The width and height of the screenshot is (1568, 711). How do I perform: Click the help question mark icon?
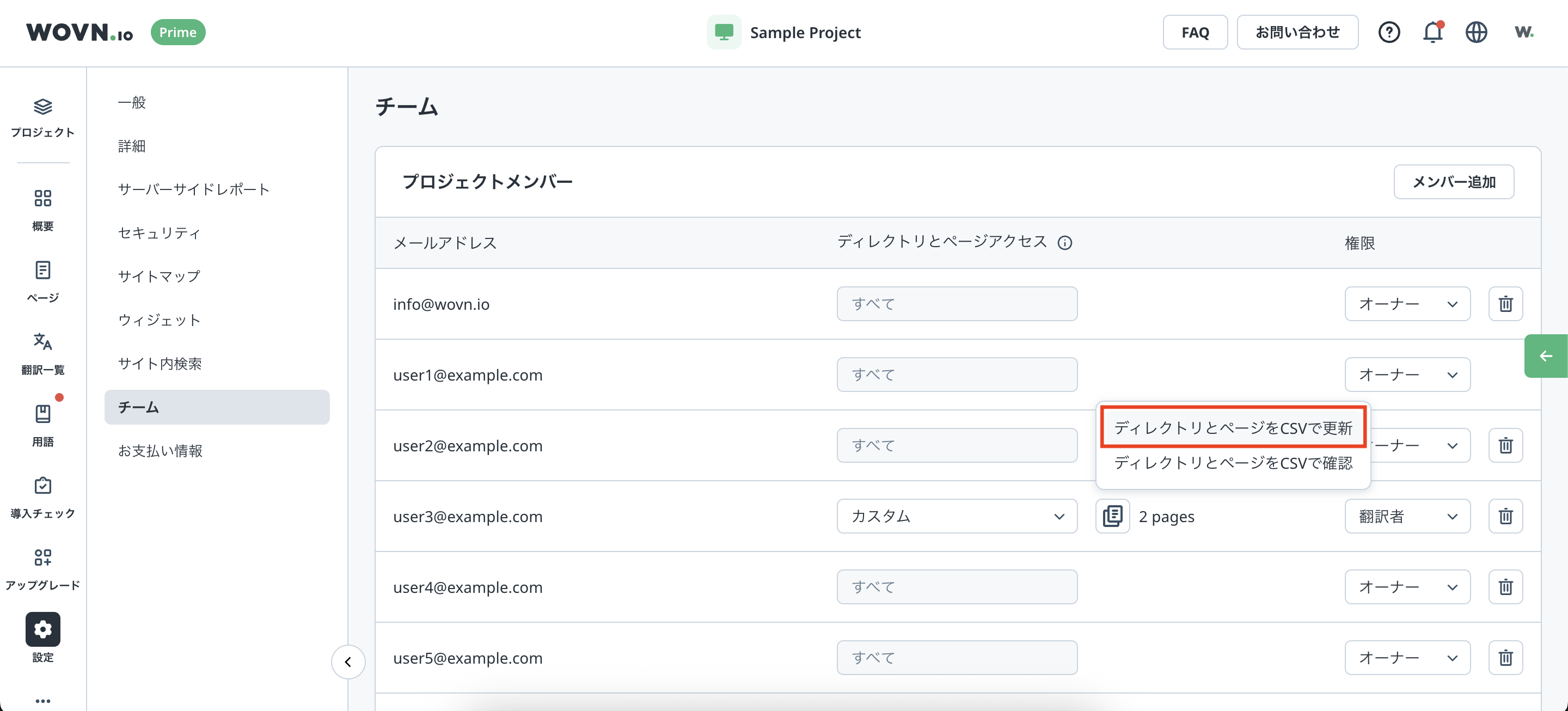coord(1389,32)
